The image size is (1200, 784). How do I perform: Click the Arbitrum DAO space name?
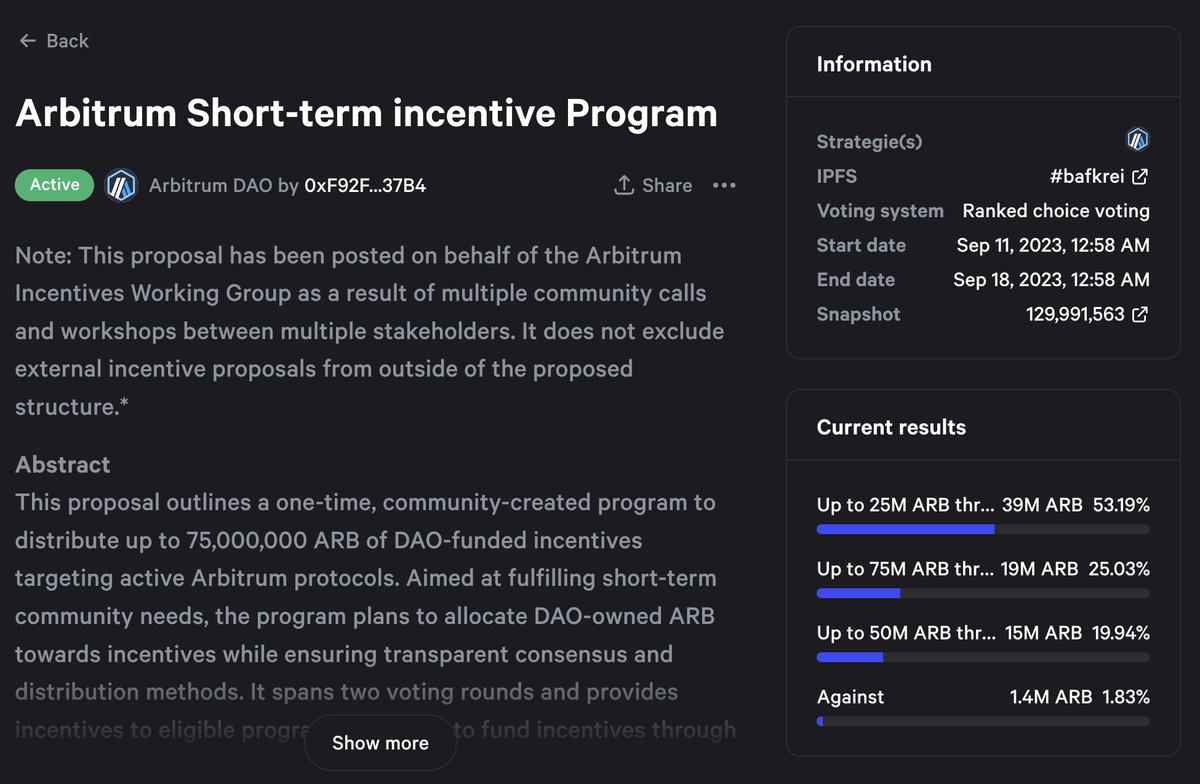click(x=210, y=185)
